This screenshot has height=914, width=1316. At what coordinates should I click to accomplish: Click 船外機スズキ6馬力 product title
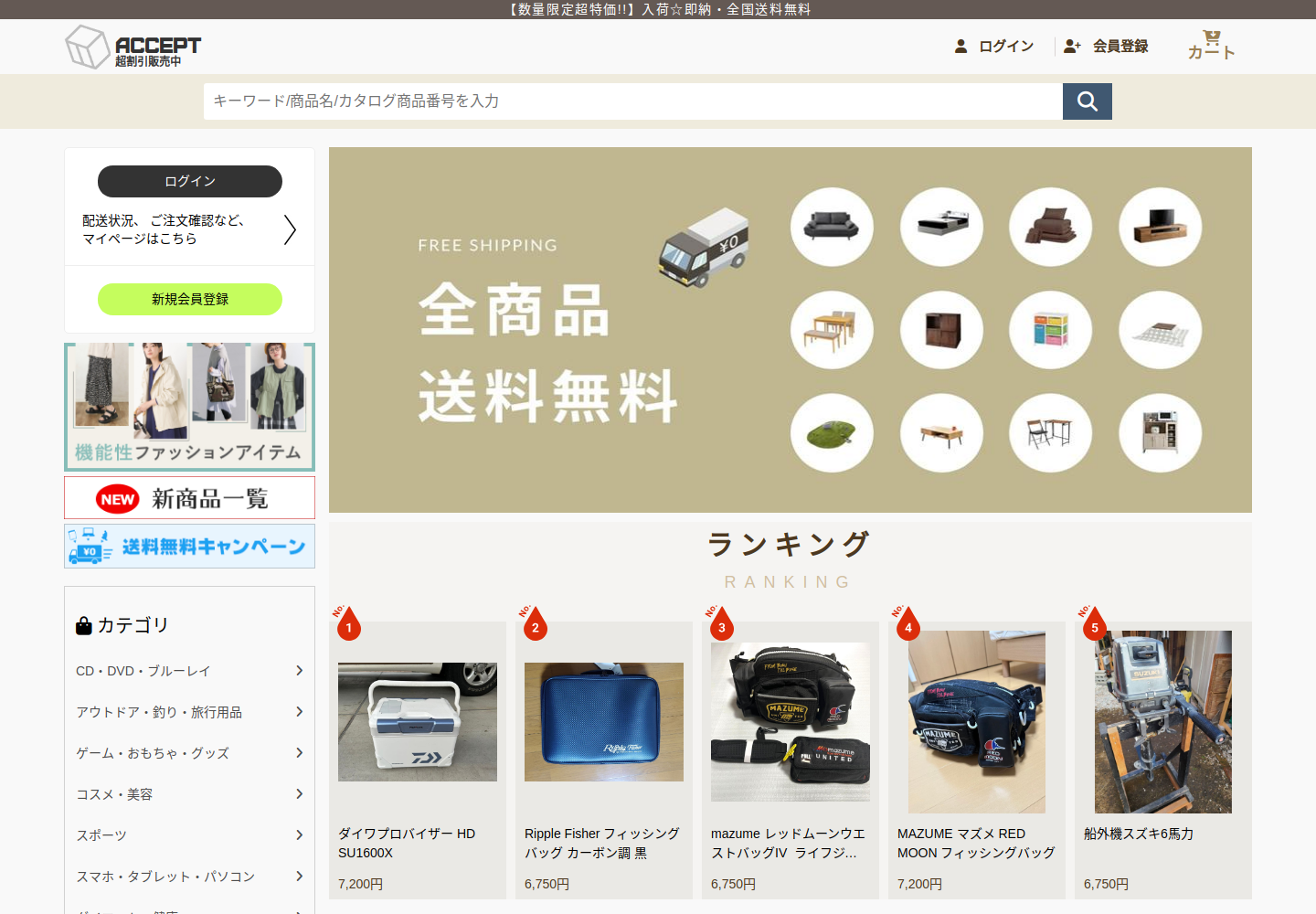pos(1139,834)
